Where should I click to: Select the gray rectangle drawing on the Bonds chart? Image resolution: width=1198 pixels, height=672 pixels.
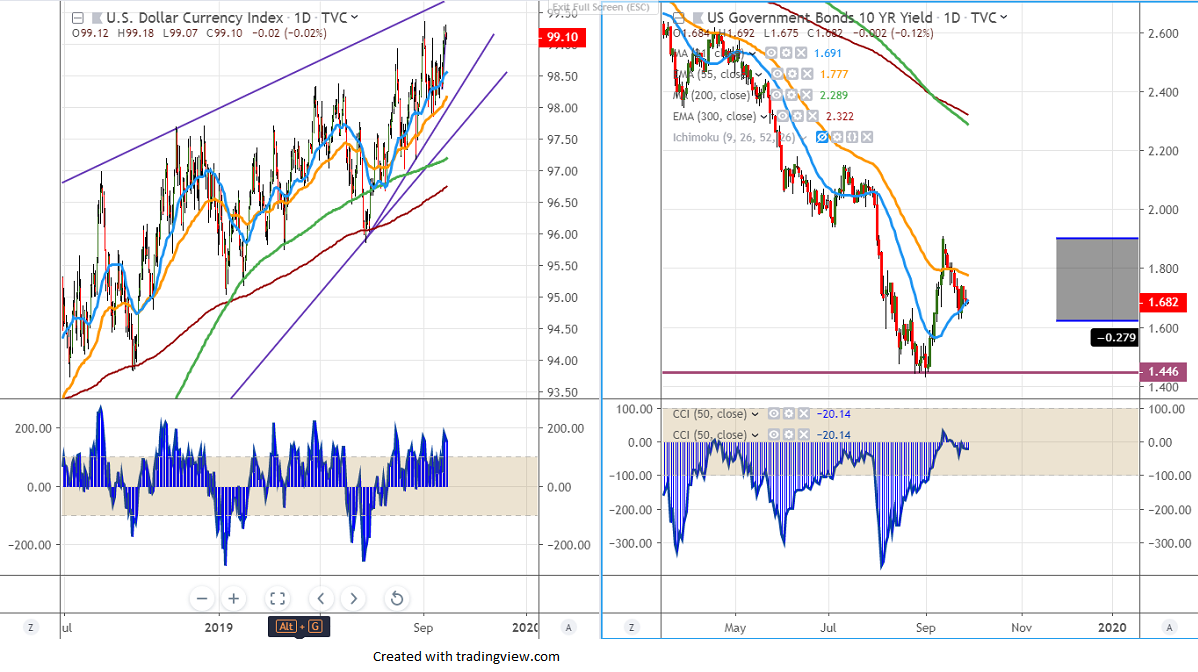(x=1097, y=279)
